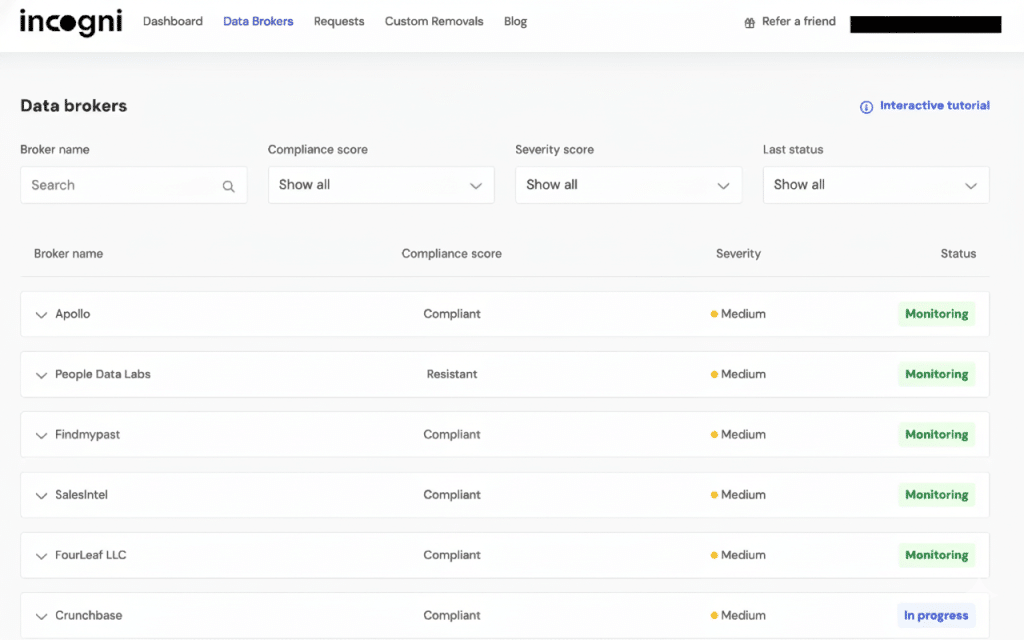Expand the SalesIntel broker row

(x=41, y=494)
